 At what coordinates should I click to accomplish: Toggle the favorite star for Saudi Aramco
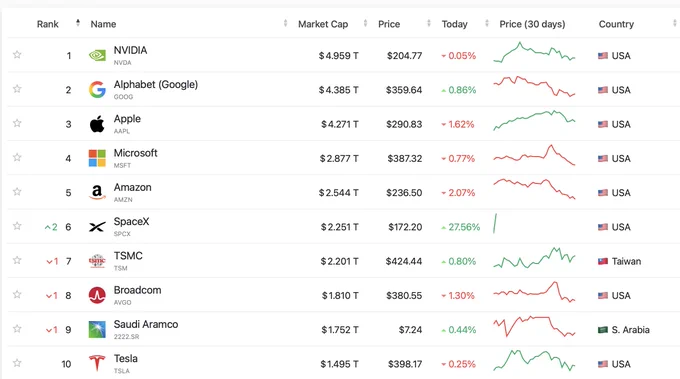(x=17, y=329)
